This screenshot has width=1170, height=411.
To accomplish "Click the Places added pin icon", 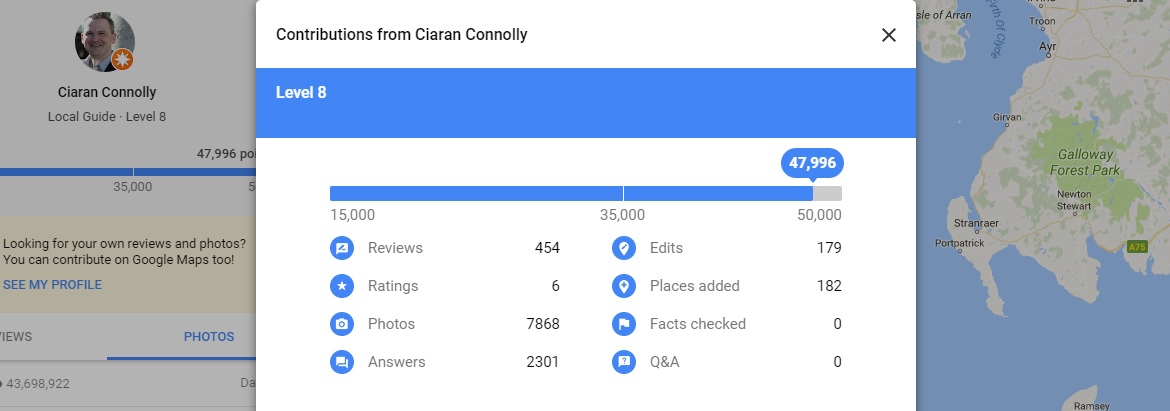I will (x=624, y=286).
